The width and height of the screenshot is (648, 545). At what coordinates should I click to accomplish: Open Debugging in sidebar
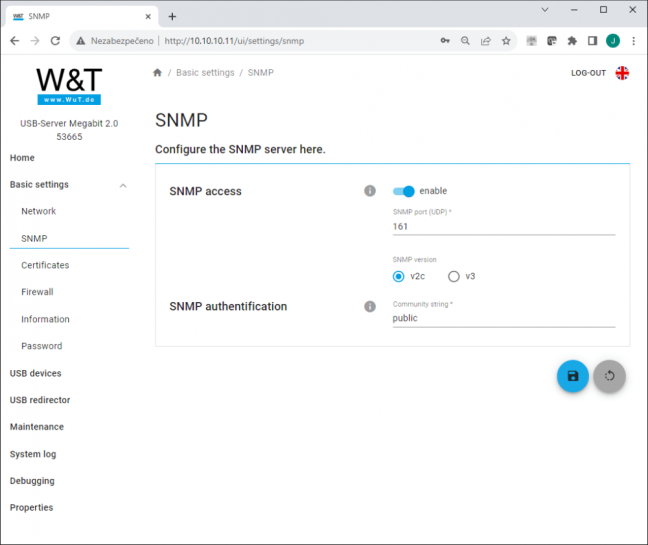click(32, 481)
